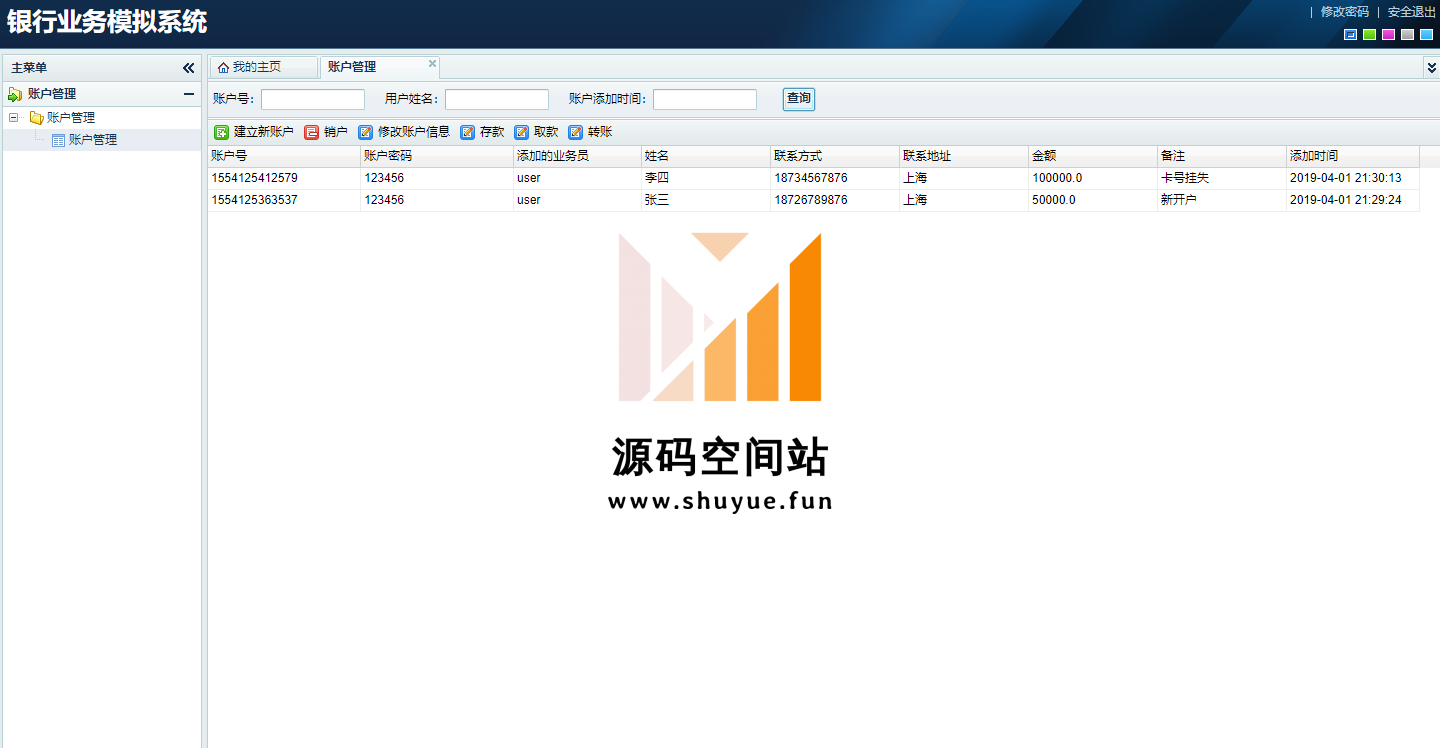
Task: Sort by the 姓名 column header
Action: point(706,156)
